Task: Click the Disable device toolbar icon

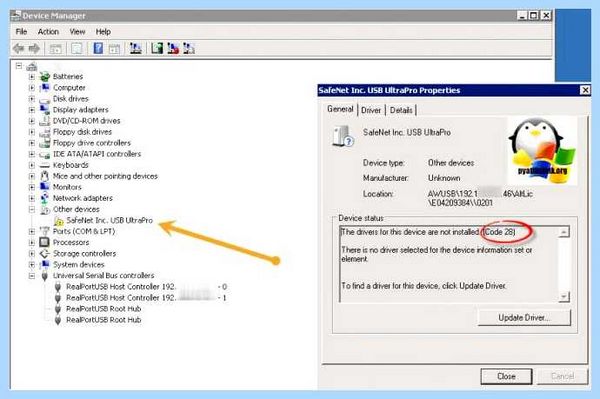Action: coord(189,48)
